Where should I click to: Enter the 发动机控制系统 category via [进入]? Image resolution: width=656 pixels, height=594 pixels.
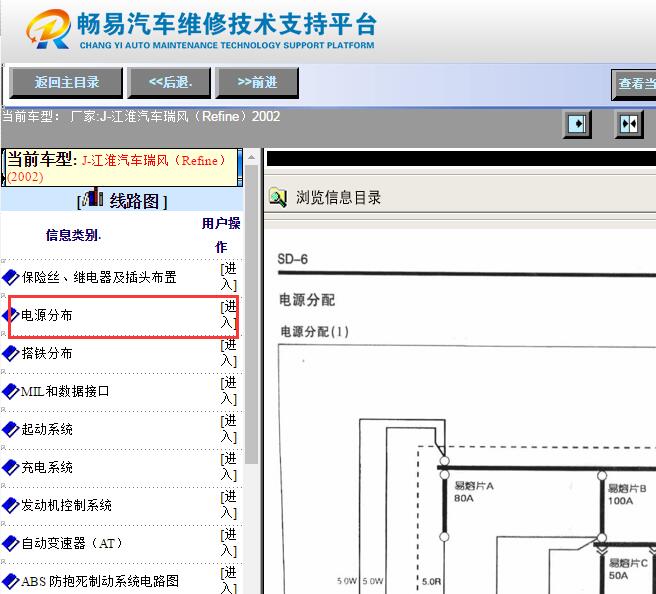(228, 505)
